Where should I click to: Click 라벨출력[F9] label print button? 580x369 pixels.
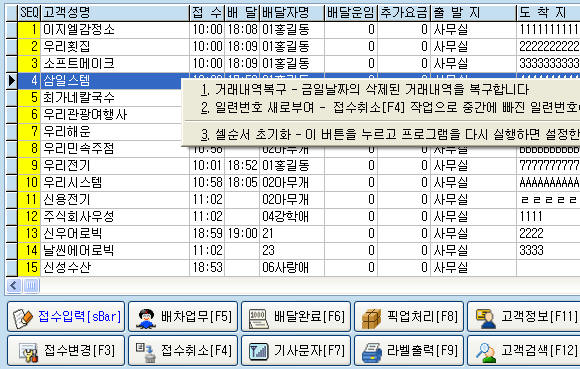(409, 351)
